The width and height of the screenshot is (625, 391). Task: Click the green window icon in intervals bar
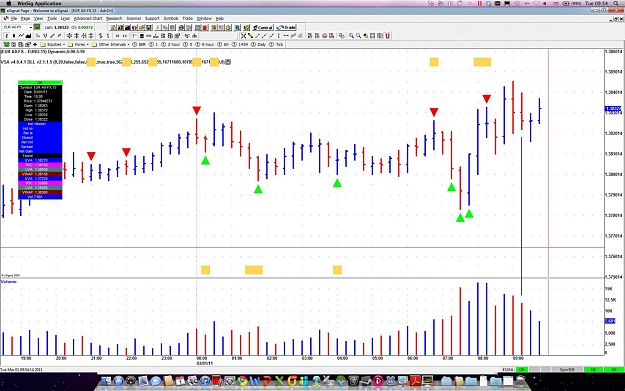(6, 45)
